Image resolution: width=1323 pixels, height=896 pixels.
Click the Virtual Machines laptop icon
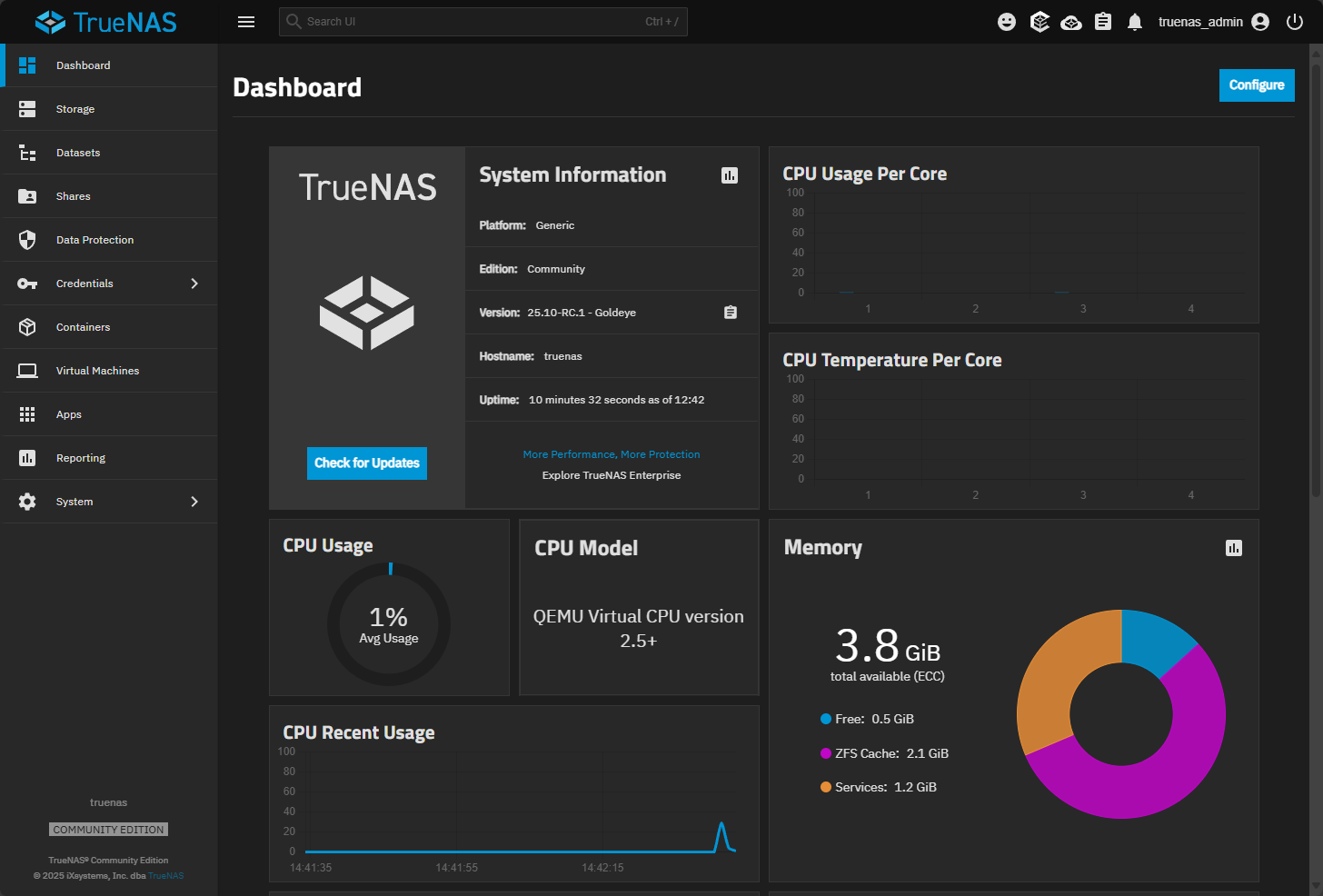[x=27, y=371]
